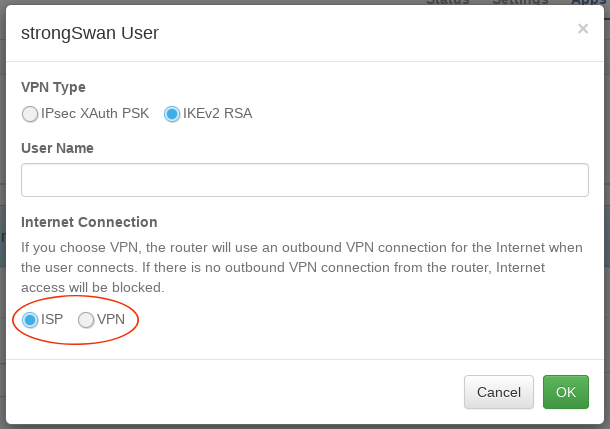Click the Internet Connection heading
This screenshot has height=429, width=610.
coord(89,222)
